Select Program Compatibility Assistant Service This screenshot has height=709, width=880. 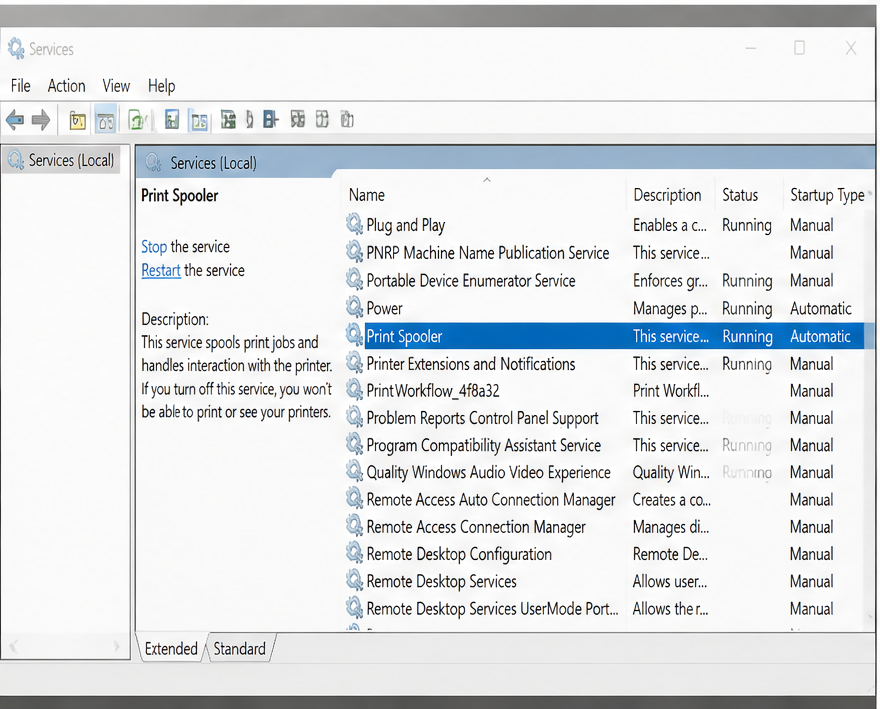(x=484, y=445)
